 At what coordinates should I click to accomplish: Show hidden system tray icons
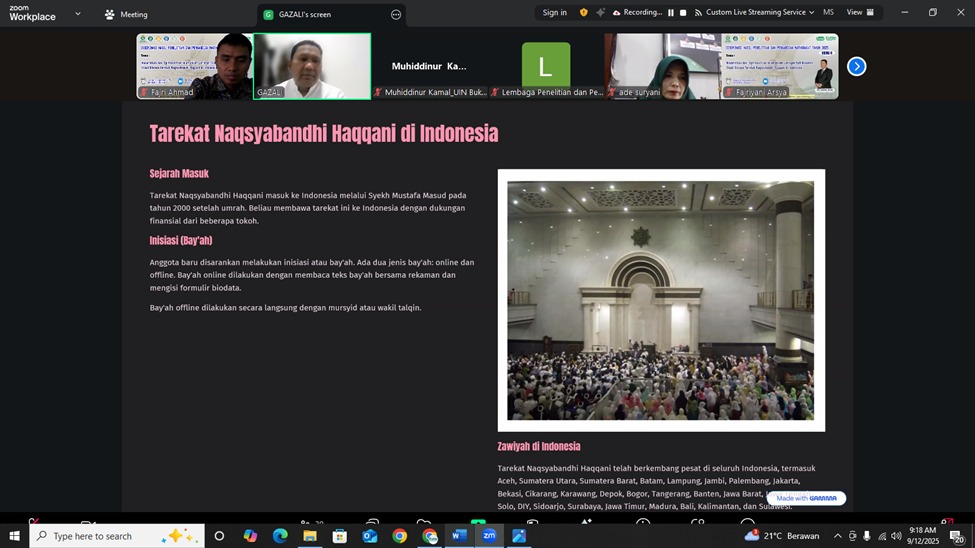[x=838, y=536]
